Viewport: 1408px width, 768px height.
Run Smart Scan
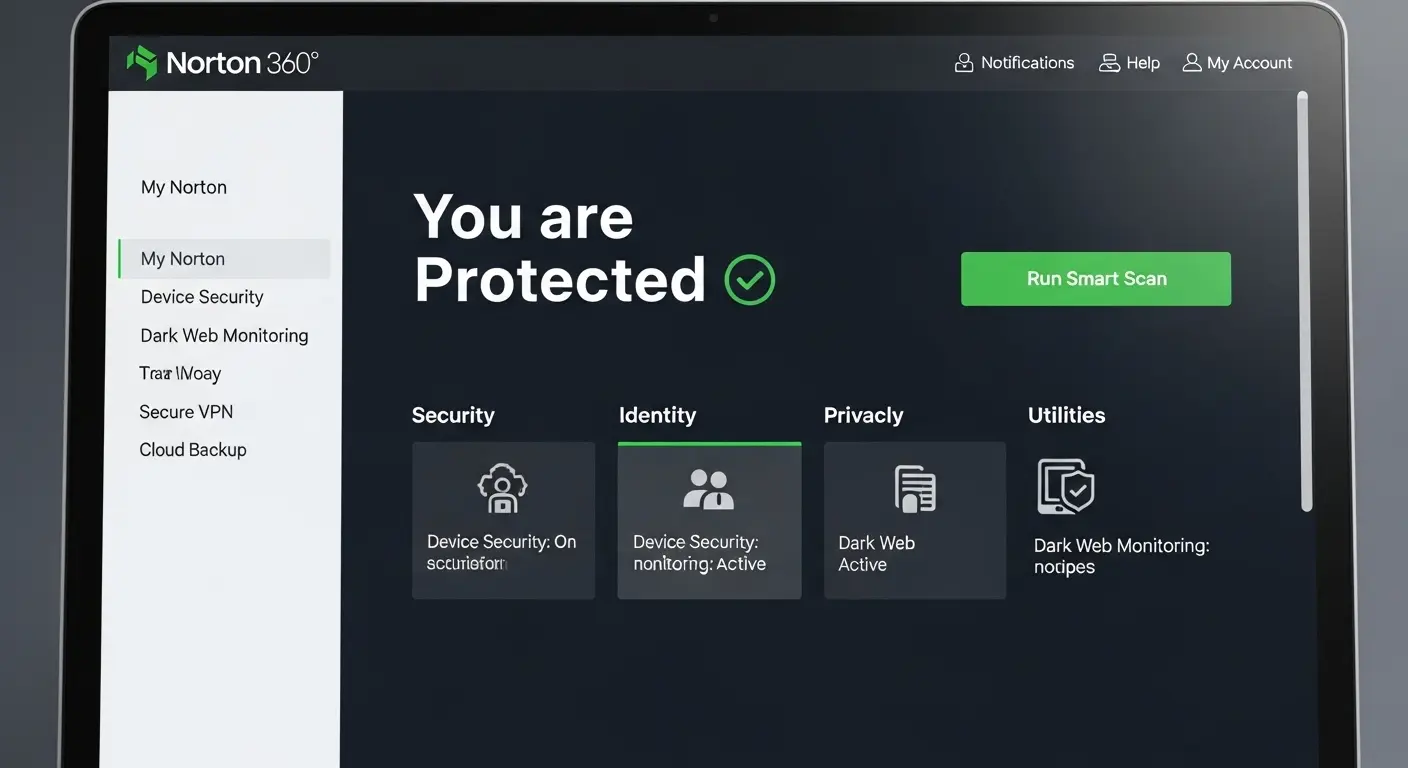coord(1096,279)
